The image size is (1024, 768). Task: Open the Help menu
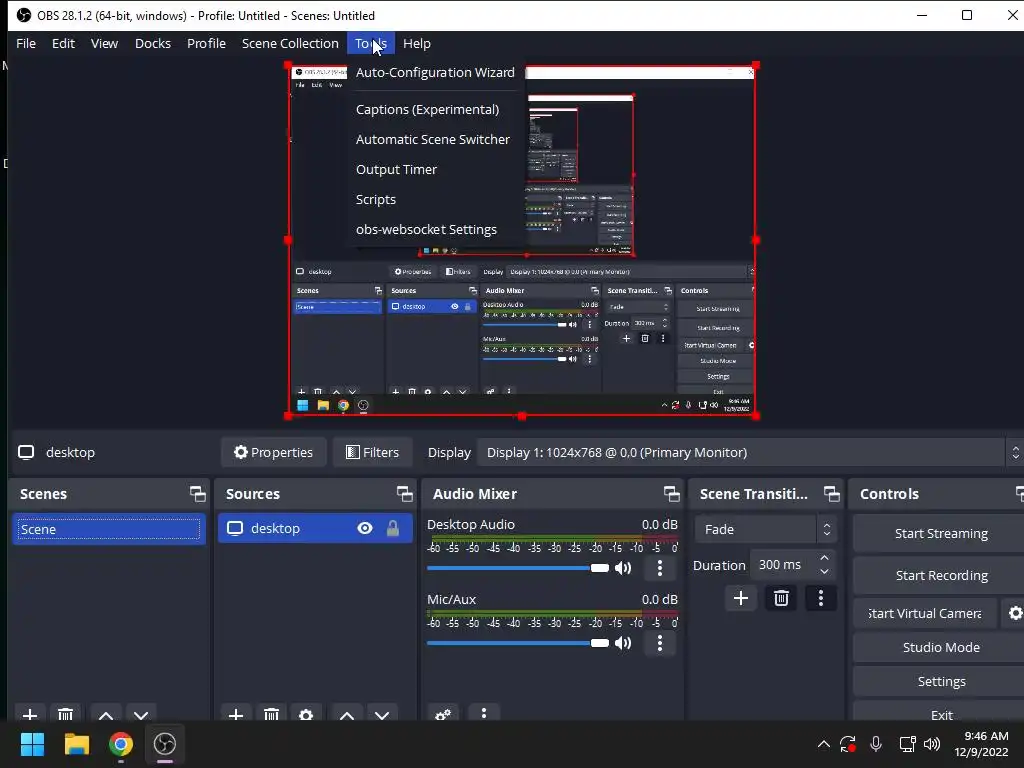[417, 43]
